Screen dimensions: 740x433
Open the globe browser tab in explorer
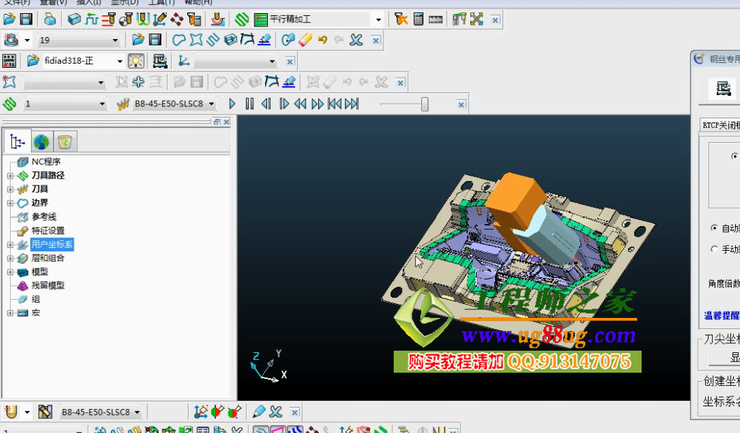click(x=41, y=142)
